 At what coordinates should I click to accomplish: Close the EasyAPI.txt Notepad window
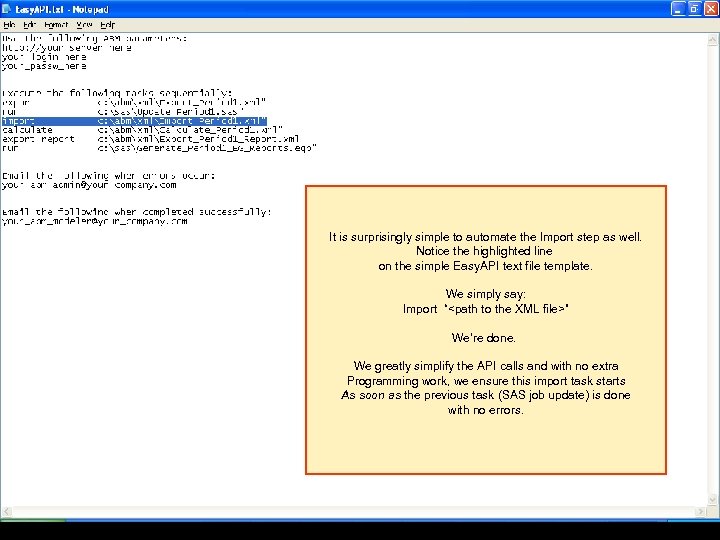pos(711,9)
